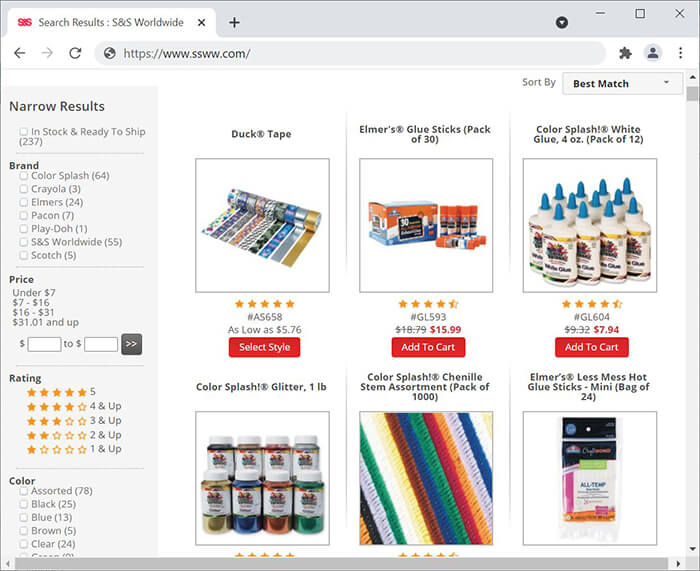Click the site info globe icon

pyautogui.click(x=109, y=53)
